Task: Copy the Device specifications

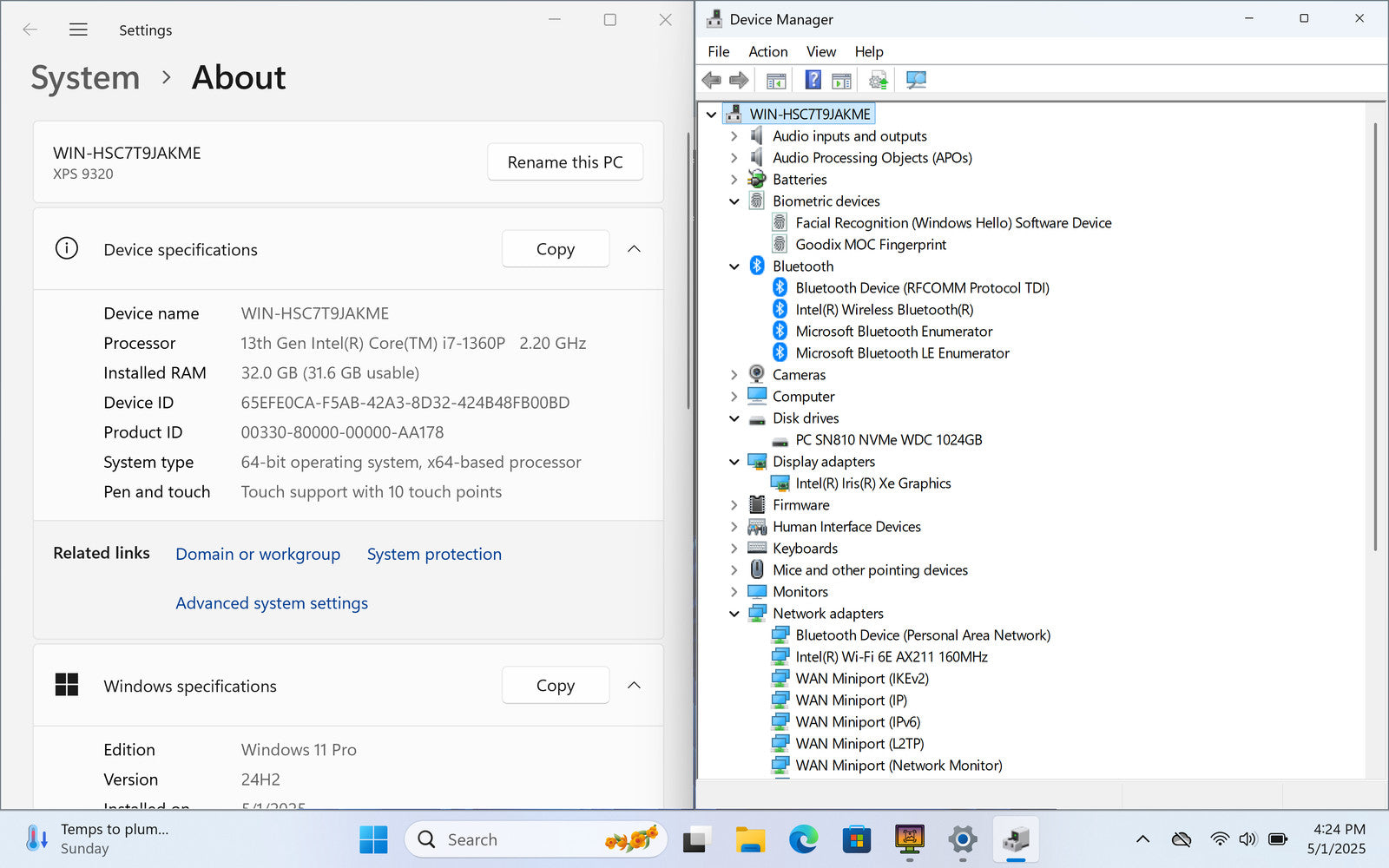Action: point(556,249)
